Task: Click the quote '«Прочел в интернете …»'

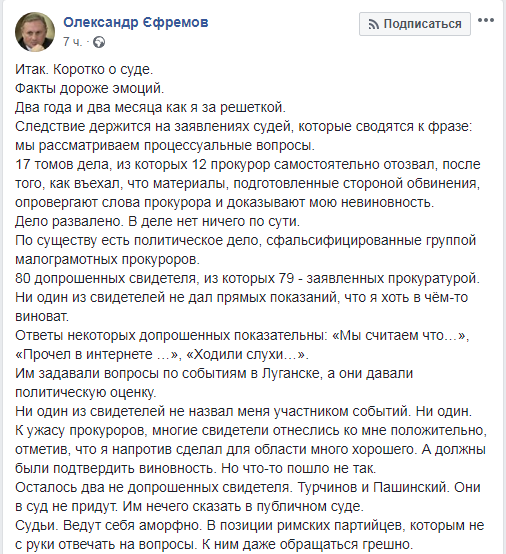Action: [x=96, y=355]
